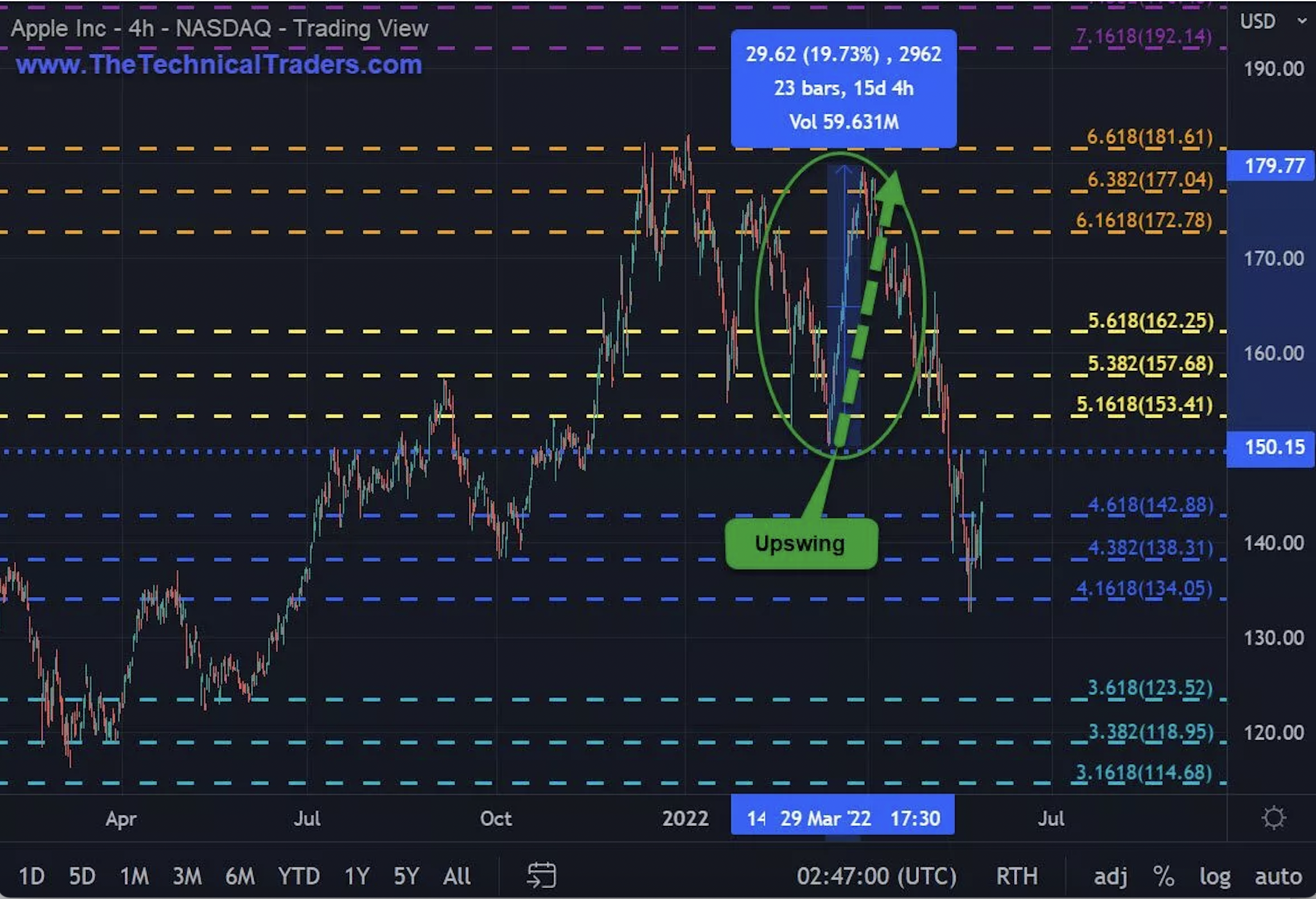Select the 1D time range
Screen dimensions: 1316x899
(x=31, y=876)
